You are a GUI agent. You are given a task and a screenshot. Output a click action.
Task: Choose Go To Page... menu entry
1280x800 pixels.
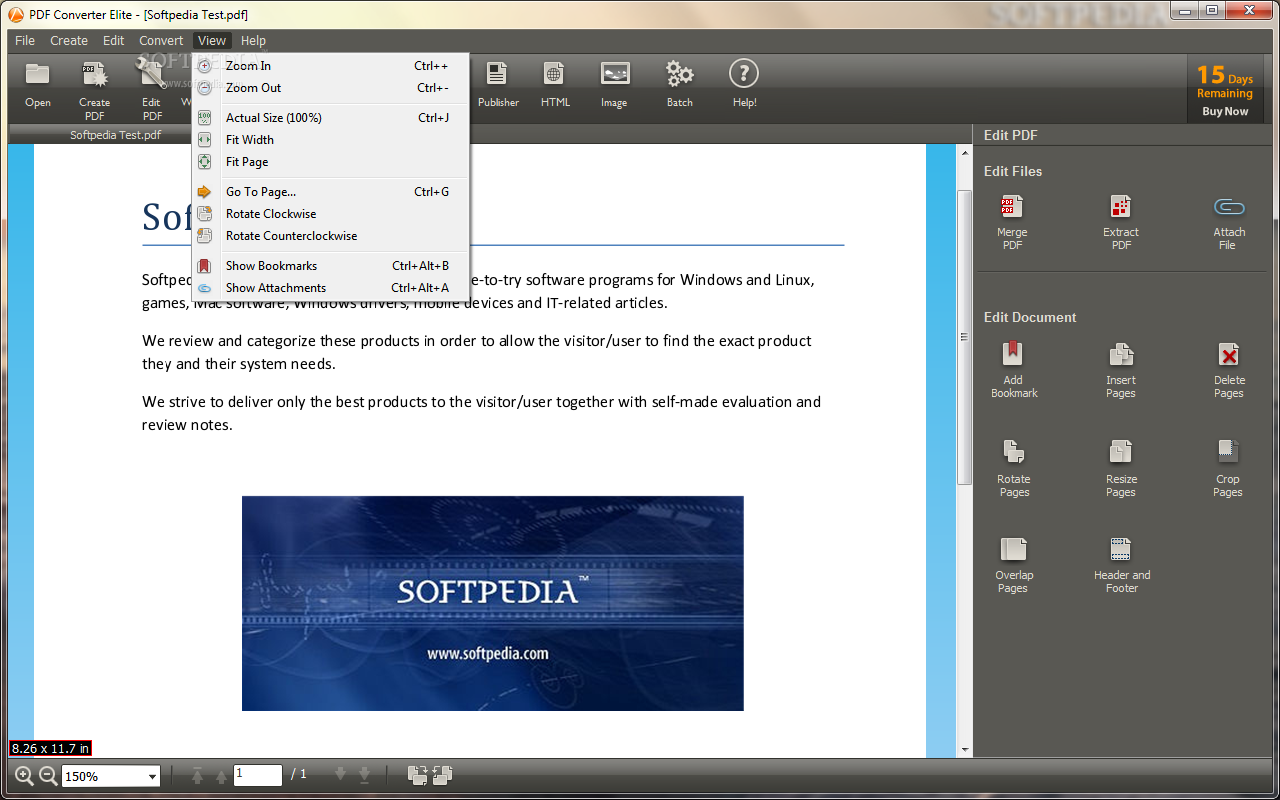click(330, 192)
